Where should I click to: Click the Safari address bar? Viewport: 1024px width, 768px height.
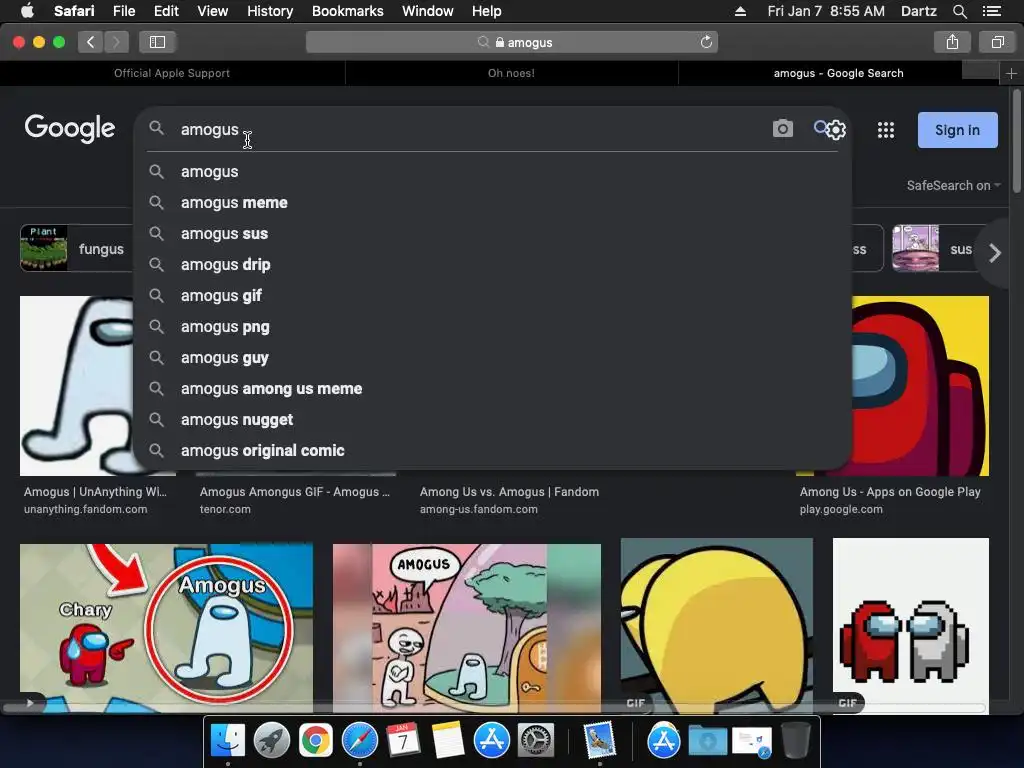(x=511, y=42)
